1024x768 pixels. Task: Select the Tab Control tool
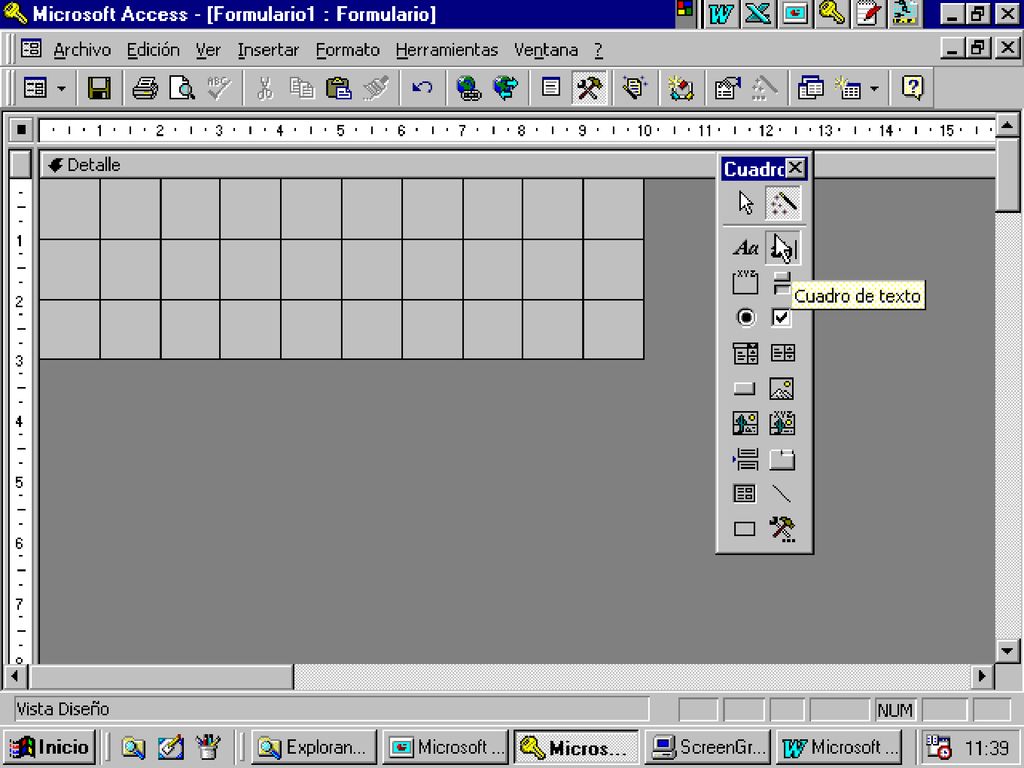782,459
